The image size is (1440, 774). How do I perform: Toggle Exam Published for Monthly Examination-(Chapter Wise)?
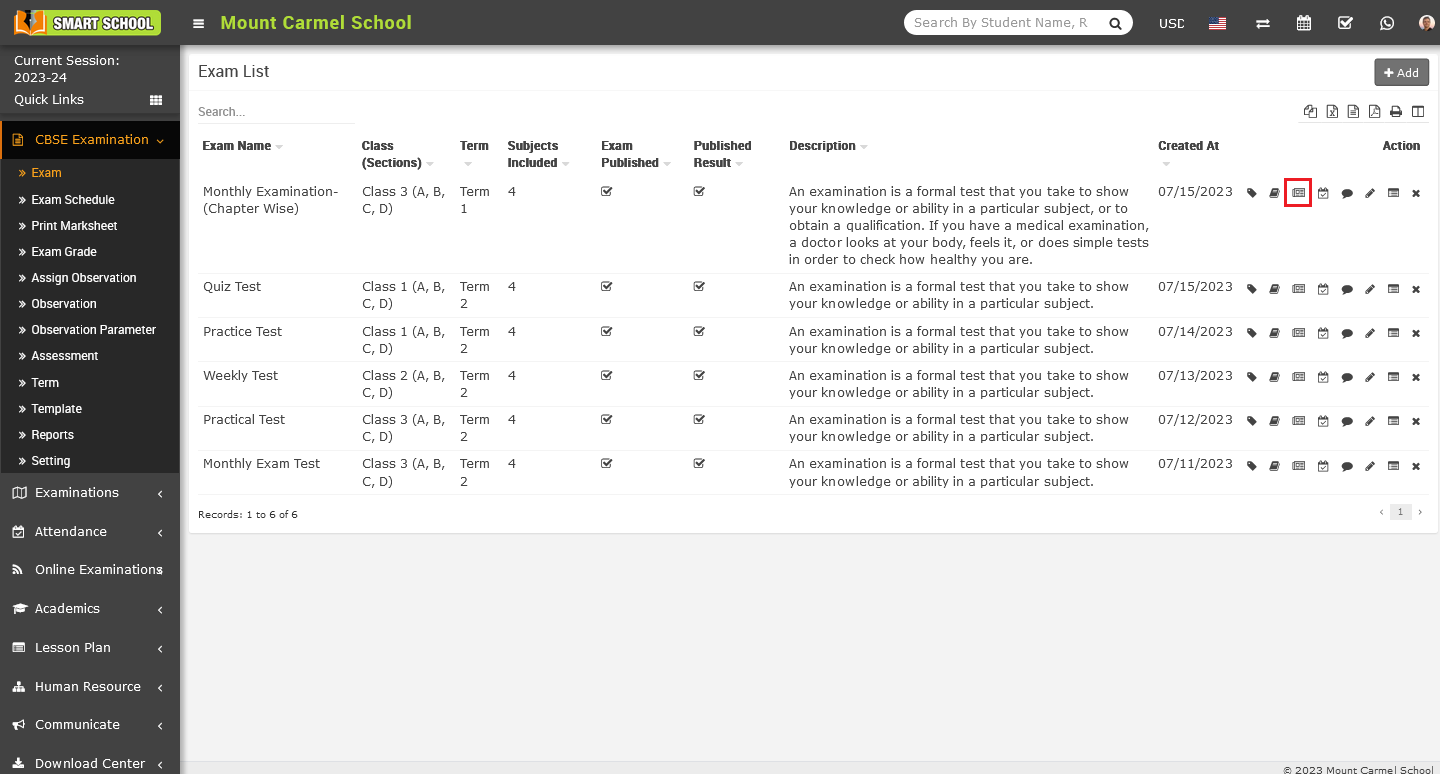(x=606, y=192)
